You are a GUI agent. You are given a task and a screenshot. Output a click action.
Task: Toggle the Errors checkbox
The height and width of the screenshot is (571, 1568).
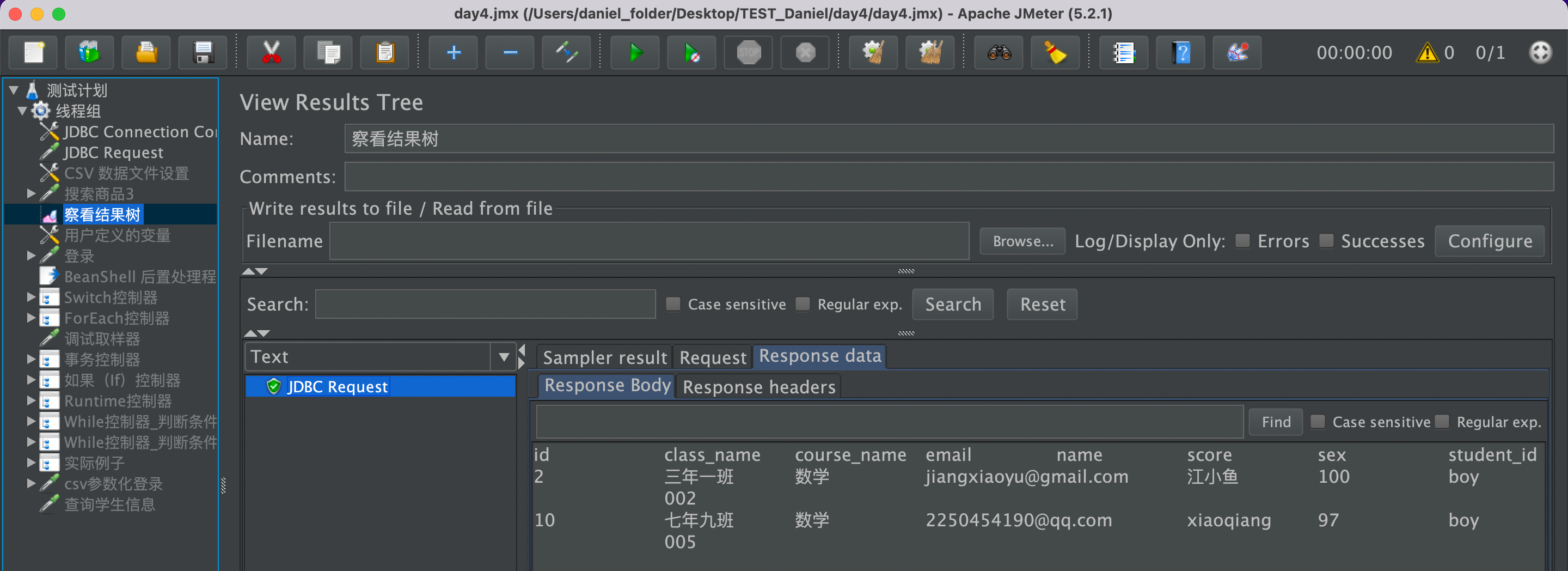tap(1243, 241)
